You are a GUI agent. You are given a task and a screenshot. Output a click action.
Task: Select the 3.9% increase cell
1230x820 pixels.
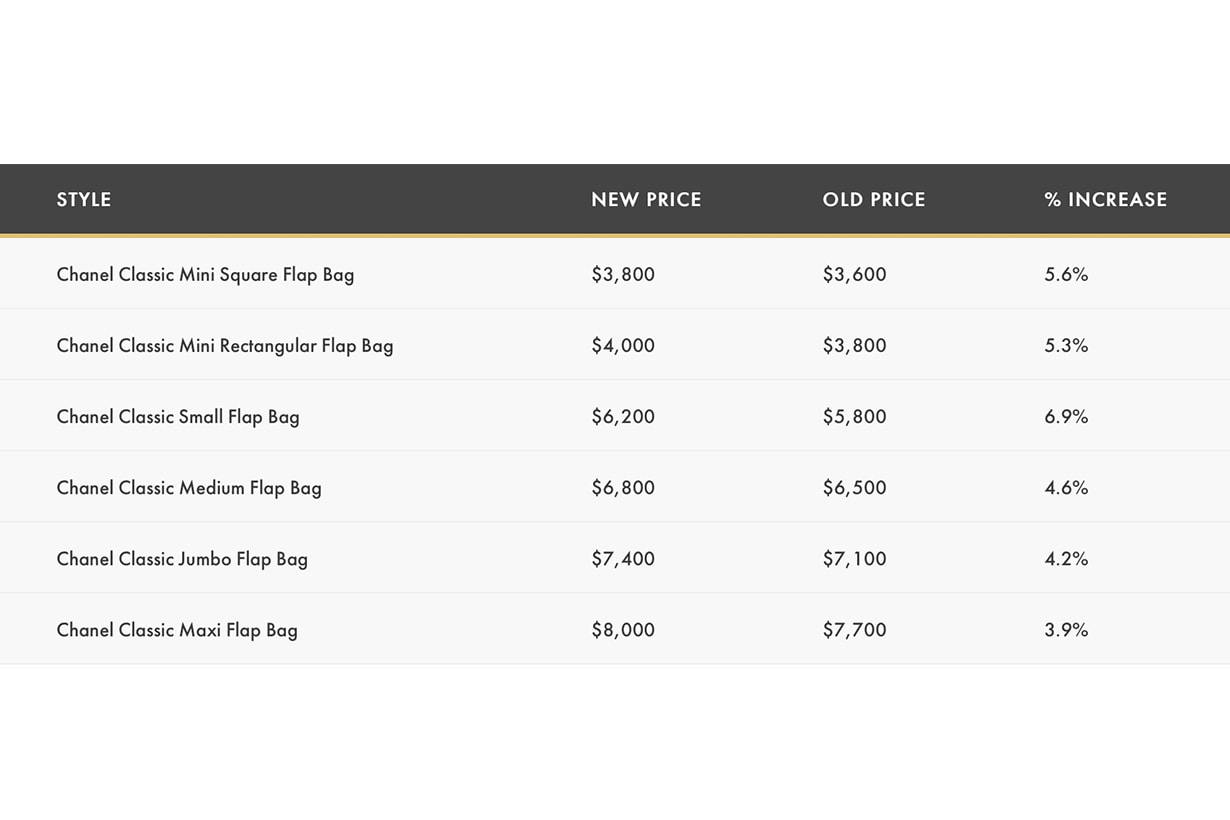tap(1066, 630)
